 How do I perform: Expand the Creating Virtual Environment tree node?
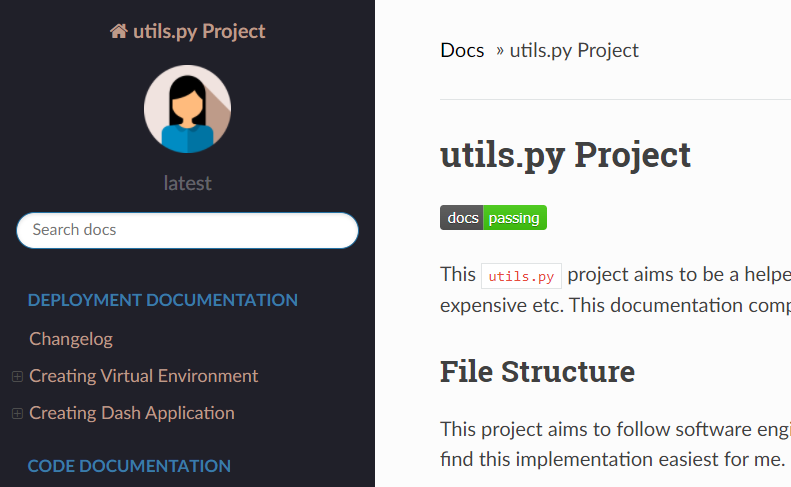coord(17,376)
